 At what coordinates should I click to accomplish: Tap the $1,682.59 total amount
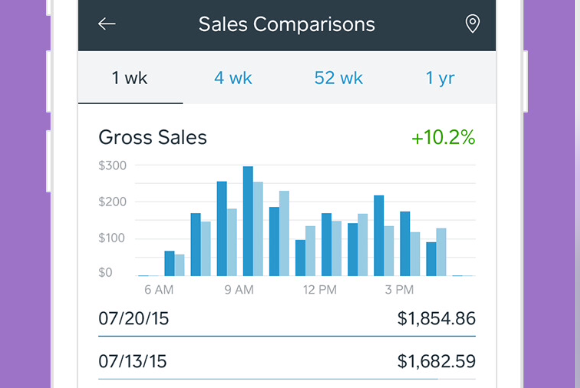pyautogui.click(x=436, y=361)
